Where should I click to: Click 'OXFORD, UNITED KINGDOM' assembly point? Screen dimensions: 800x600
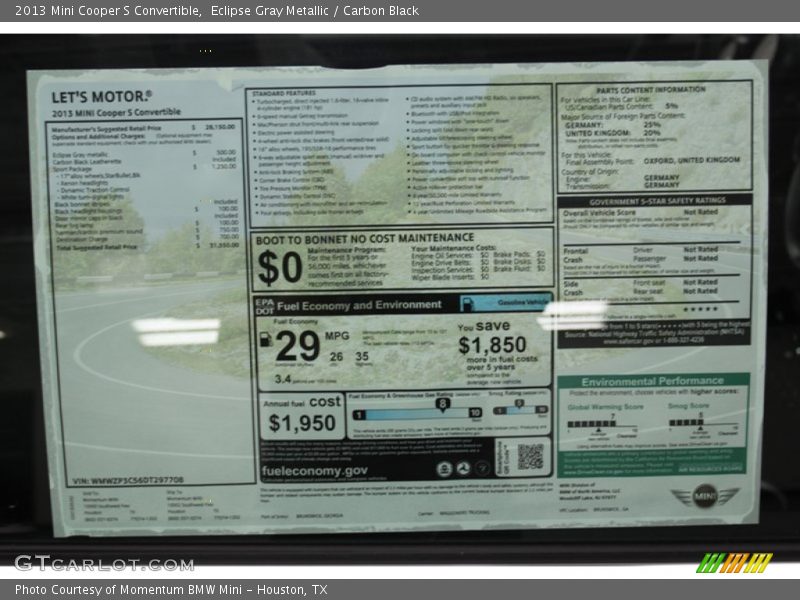point(691,160)
